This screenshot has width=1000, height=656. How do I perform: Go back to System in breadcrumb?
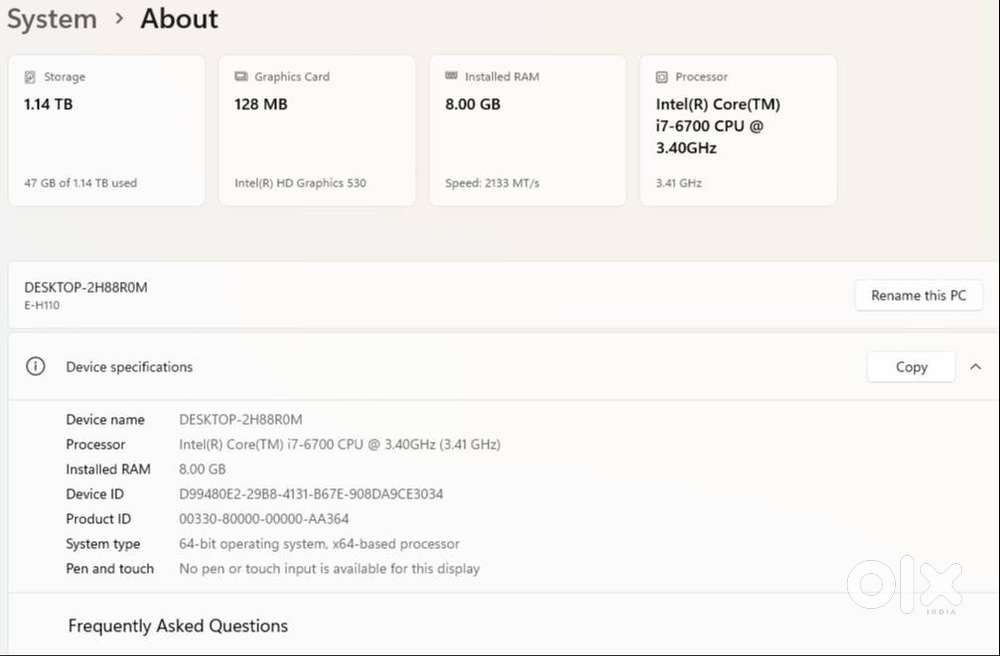click(x=52, y=19)
